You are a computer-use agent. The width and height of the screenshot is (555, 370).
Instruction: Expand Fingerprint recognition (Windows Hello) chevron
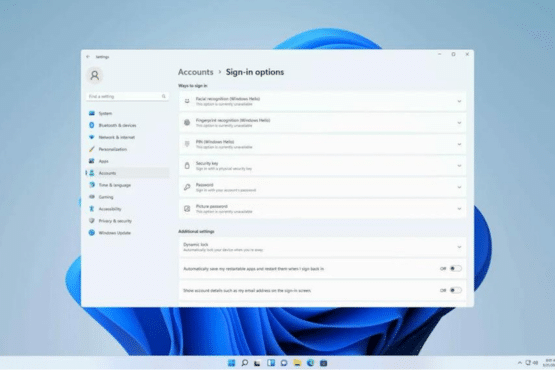[x=459, y=123]
